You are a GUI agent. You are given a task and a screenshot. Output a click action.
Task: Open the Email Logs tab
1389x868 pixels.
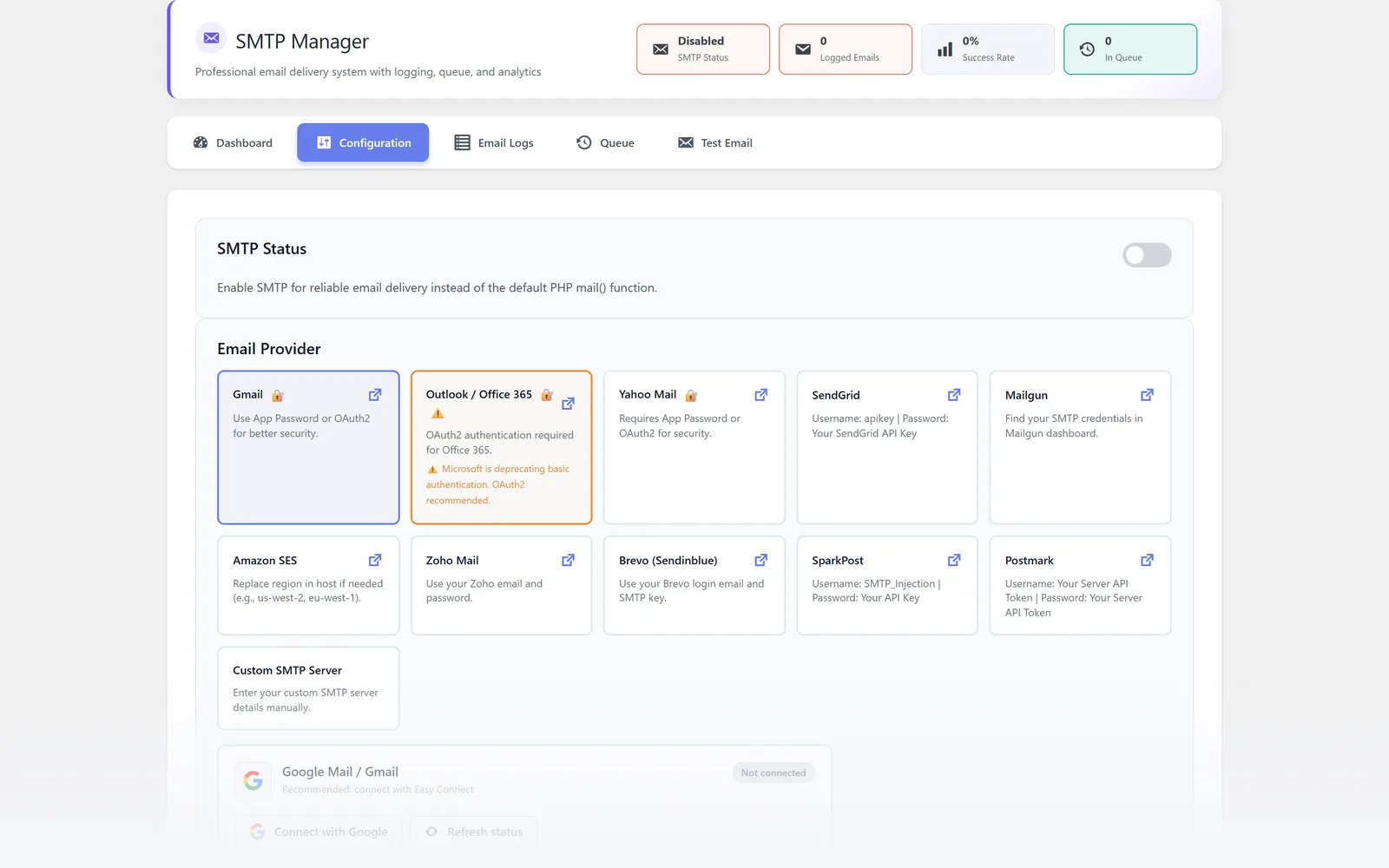pyautogui.click(x=494, y=142)
